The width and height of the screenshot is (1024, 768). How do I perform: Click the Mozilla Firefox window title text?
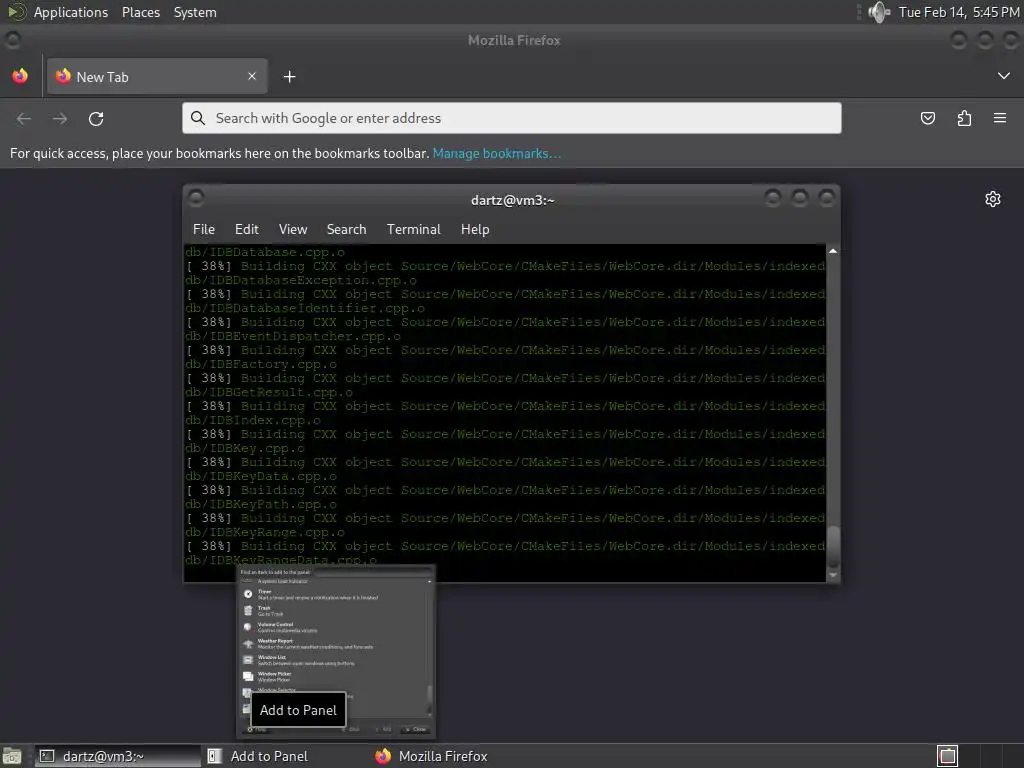click(514, 40)
